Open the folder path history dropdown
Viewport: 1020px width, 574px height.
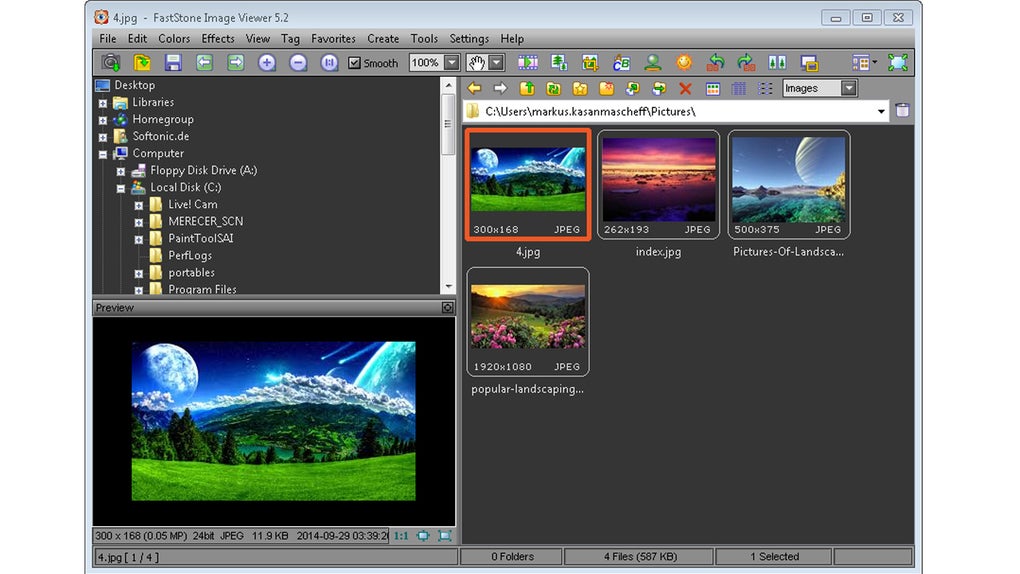tap(881, 111)
